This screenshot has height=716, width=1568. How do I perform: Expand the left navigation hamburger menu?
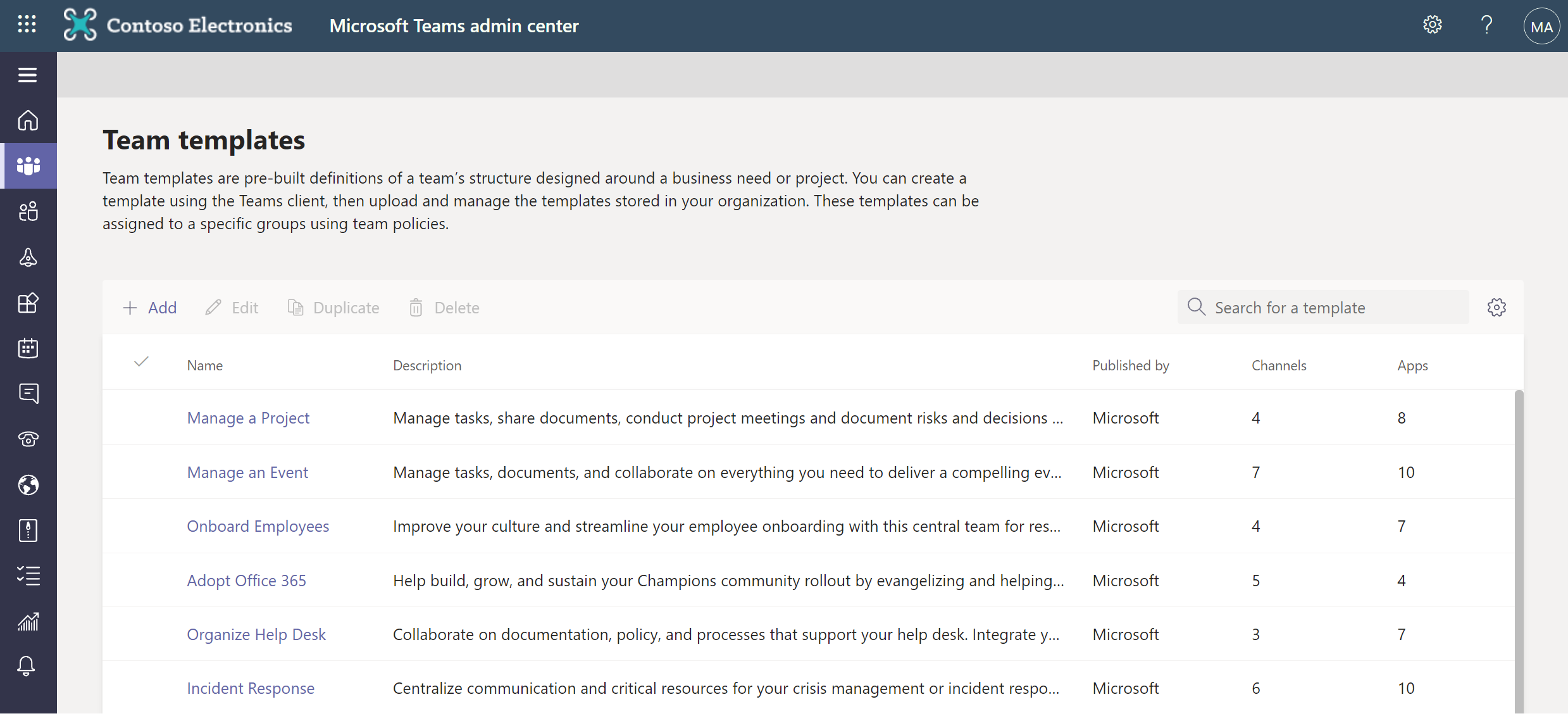tap(27, 75)
